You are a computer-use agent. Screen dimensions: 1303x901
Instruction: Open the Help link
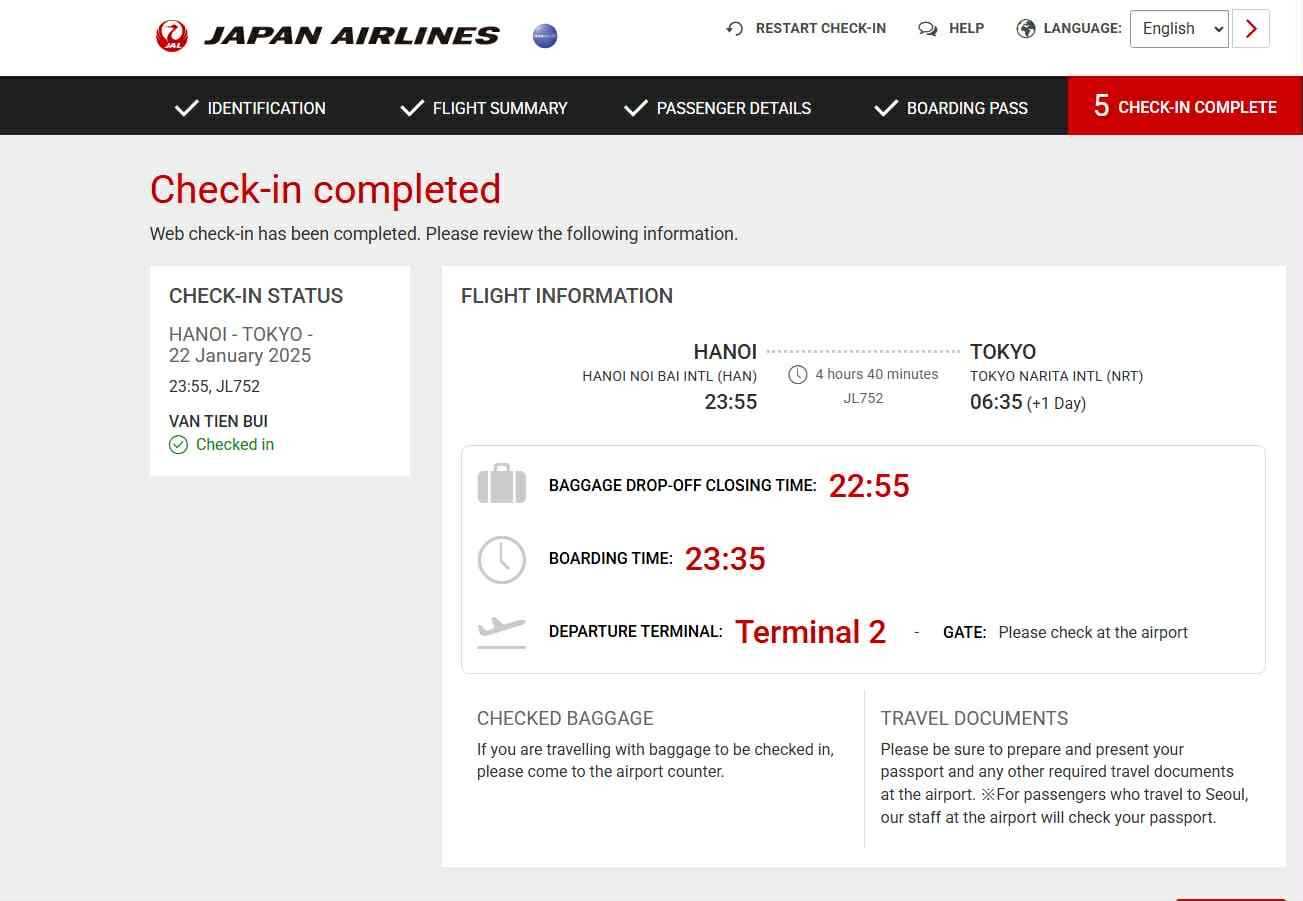point(966,29)
